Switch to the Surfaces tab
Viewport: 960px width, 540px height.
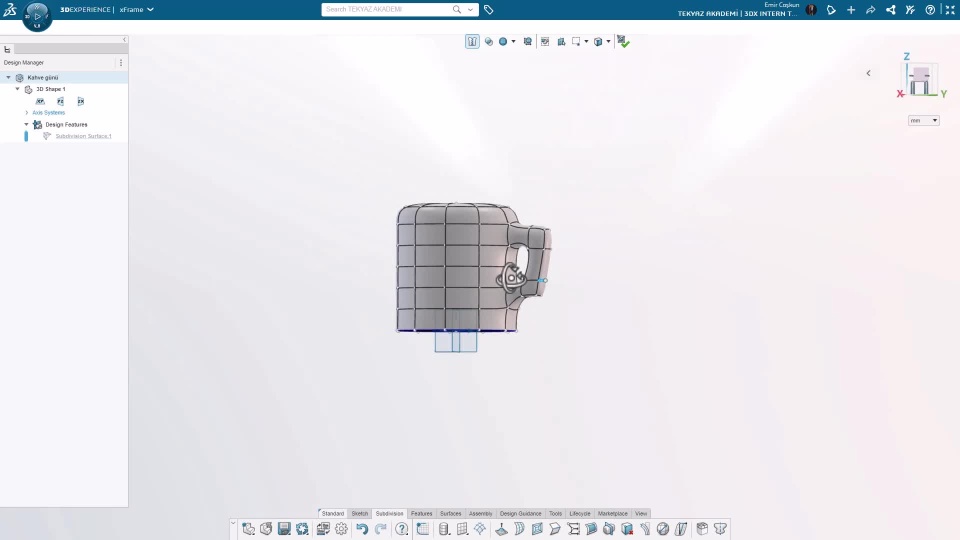(450, 514)
